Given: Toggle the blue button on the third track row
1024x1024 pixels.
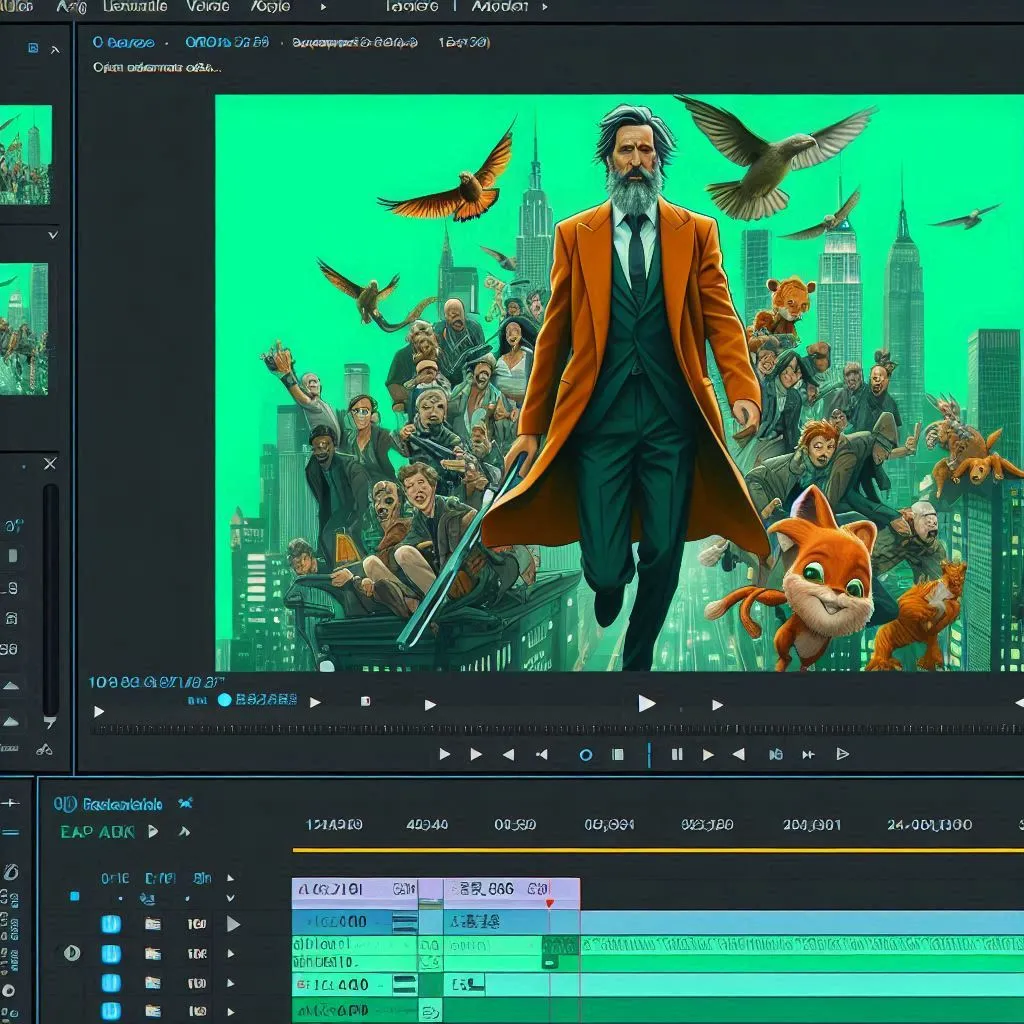Looking at the screenshot, I should coord(111,983).
